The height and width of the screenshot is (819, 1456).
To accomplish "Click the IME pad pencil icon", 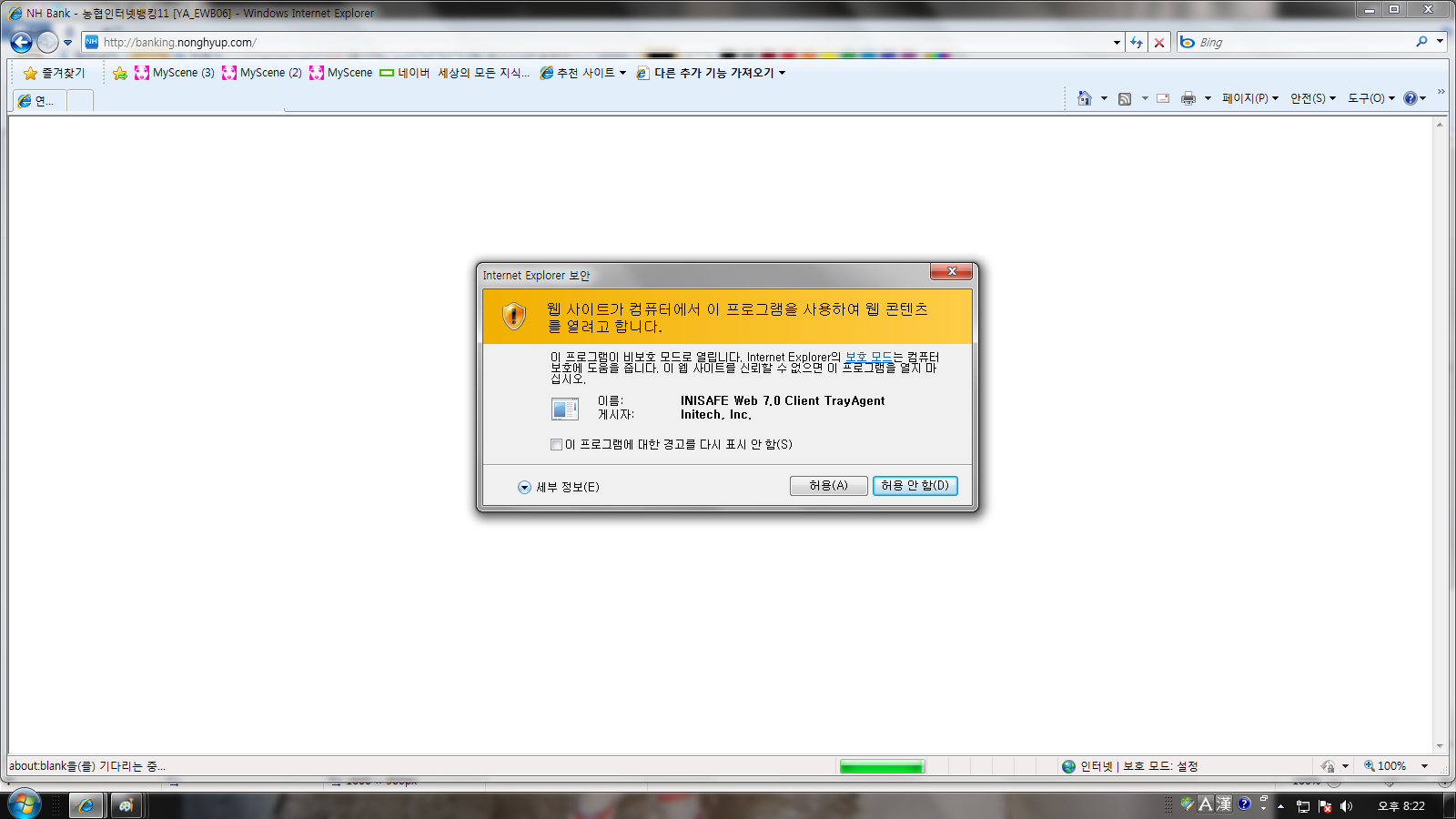I will pyautogui.click(x=1188, y=804).
